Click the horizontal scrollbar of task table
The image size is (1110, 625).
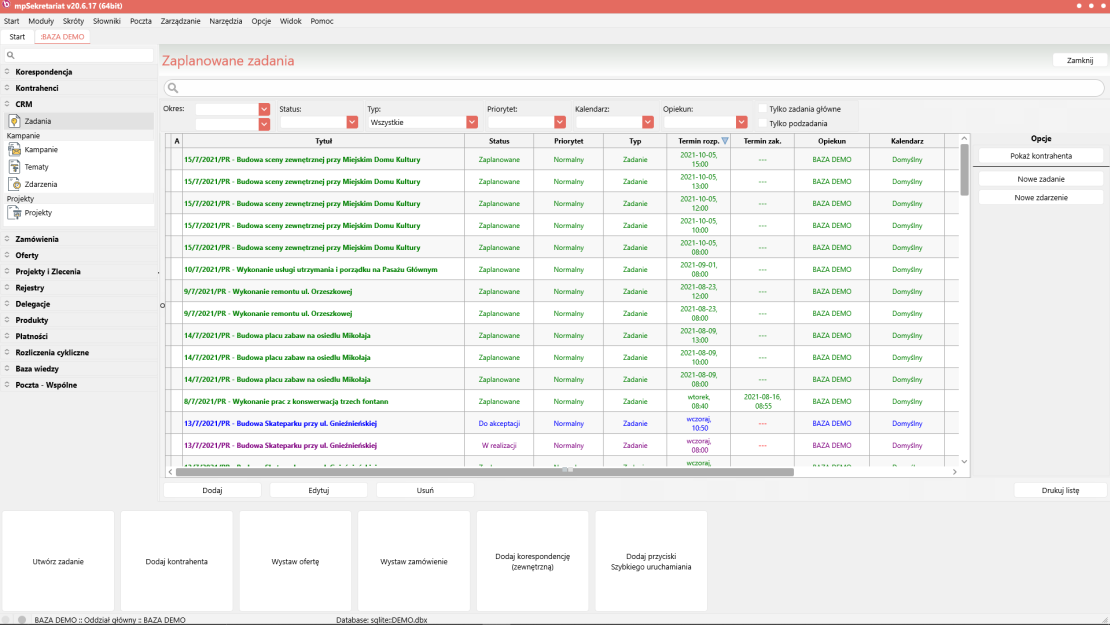click(x=485, y=471)
